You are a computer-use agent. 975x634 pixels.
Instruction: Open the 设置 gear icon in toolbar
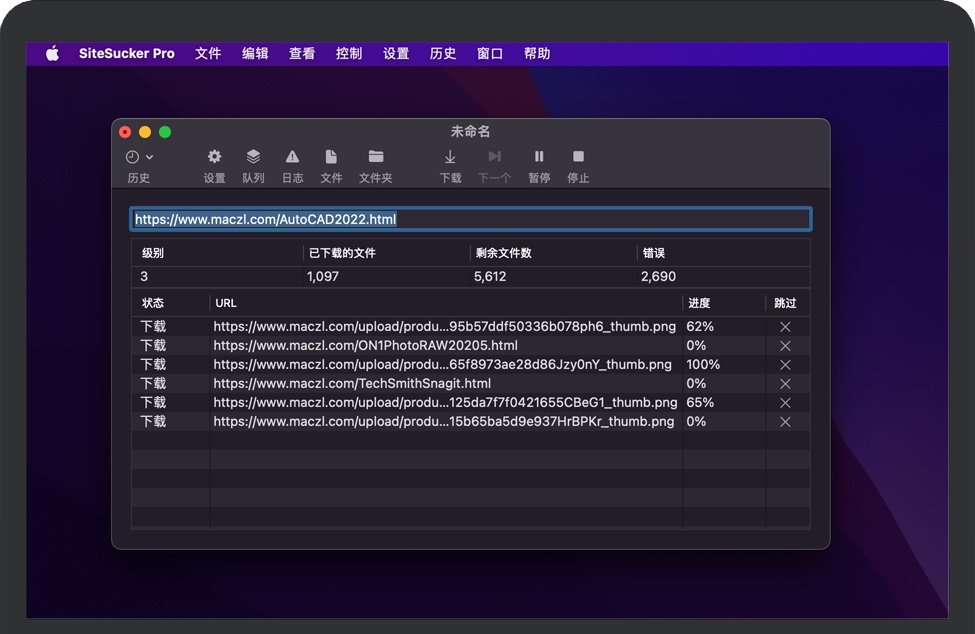[x=214, y=157]
